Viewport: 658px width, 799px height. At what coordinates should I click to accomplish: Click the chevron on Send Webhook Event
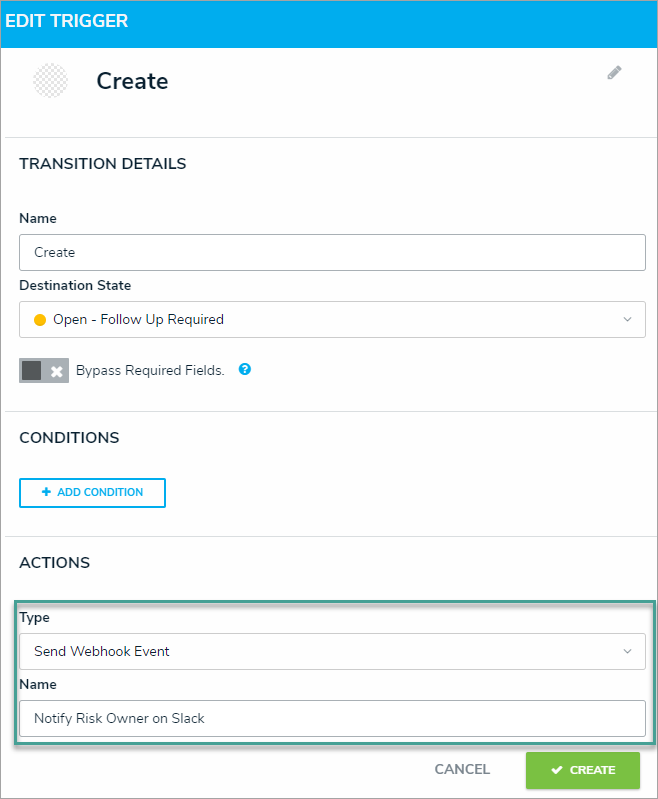coord(627,651)
